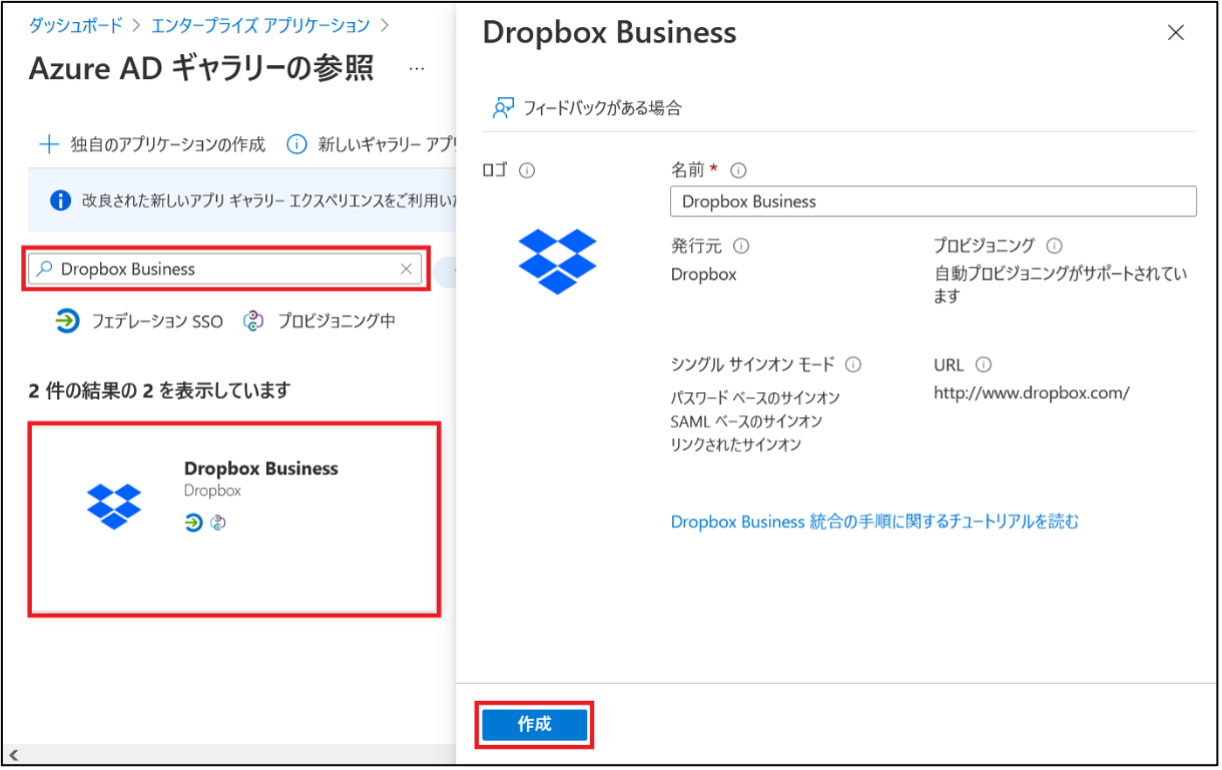Click info icon next to URL
Image resolution: width=1222 pixels, height=770 pixels.
pyautogui.click(x=983, y=365)
